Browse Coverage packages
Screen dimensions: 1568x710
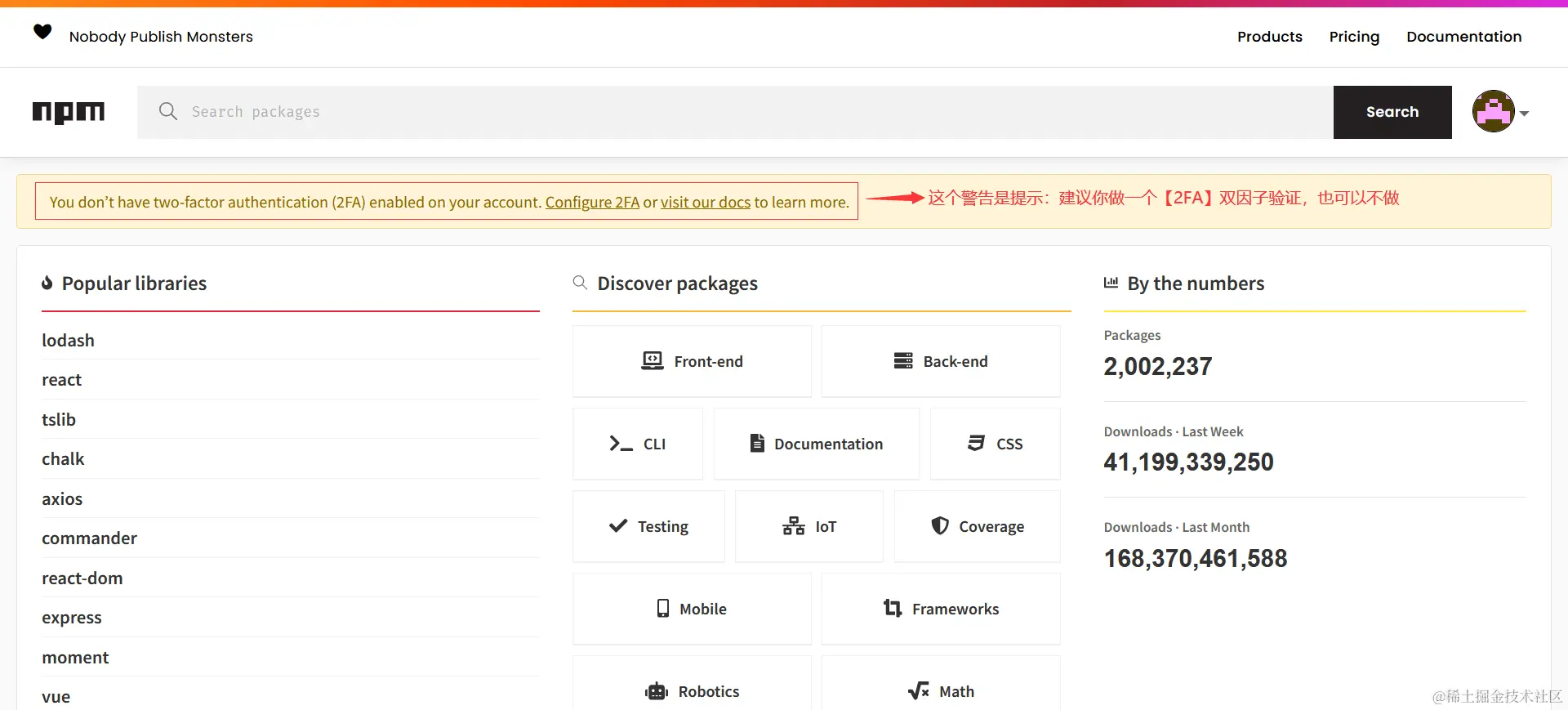(x=978, y=526)
